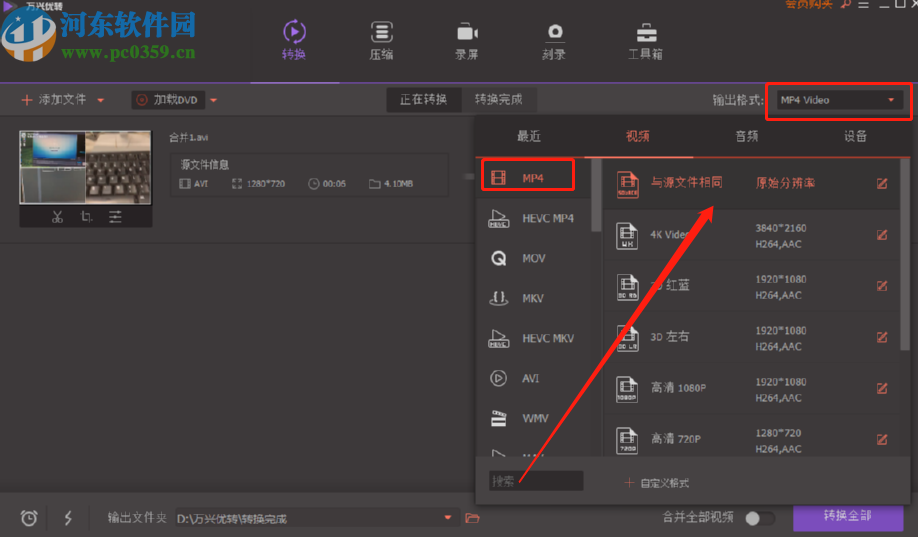Select the HEVC MKV format

[x=533, y=338]
